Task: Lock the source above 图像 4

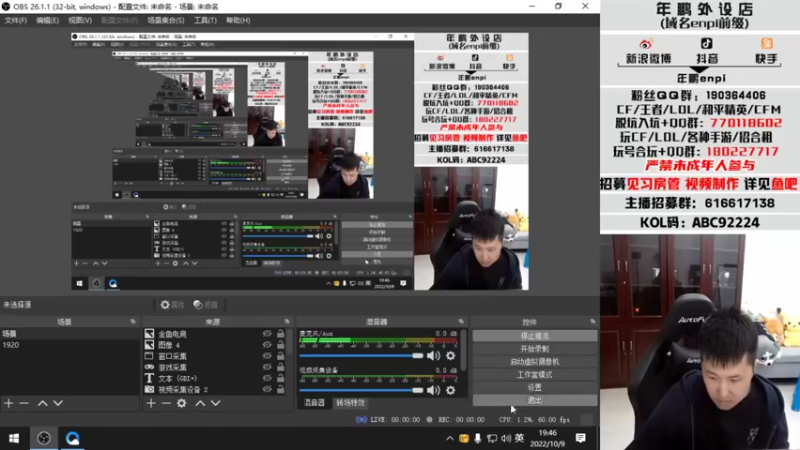Action: [281, 334]
